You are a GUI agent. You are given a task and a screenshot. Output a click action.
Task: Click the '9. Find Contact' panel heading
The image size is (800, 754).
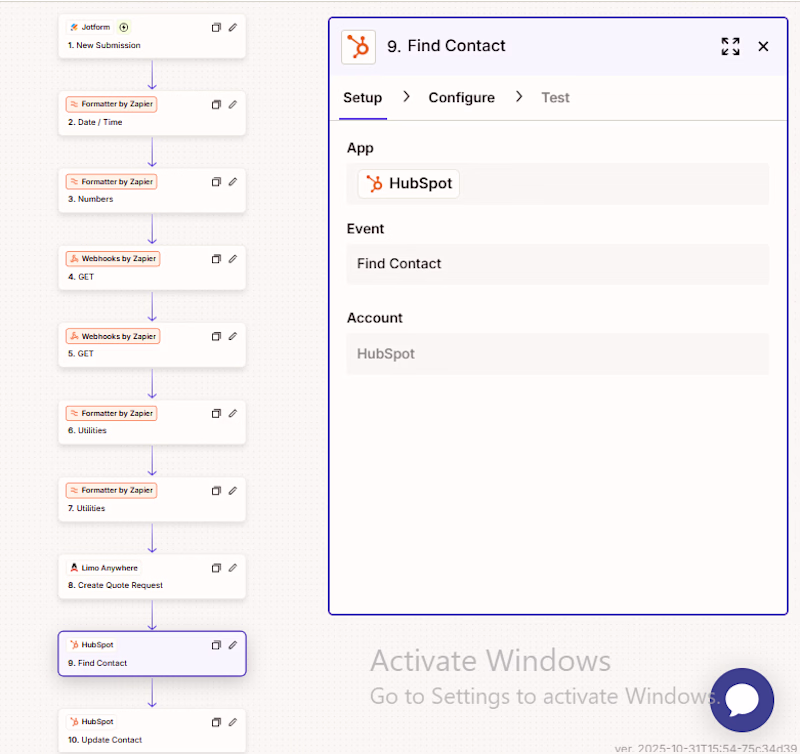446,46
